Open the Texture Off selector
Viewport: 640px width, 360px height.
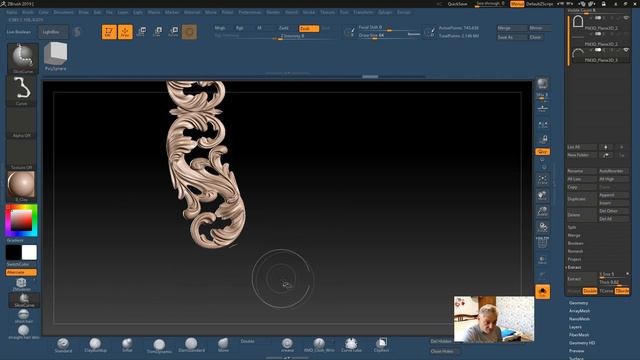pos(21,155)
